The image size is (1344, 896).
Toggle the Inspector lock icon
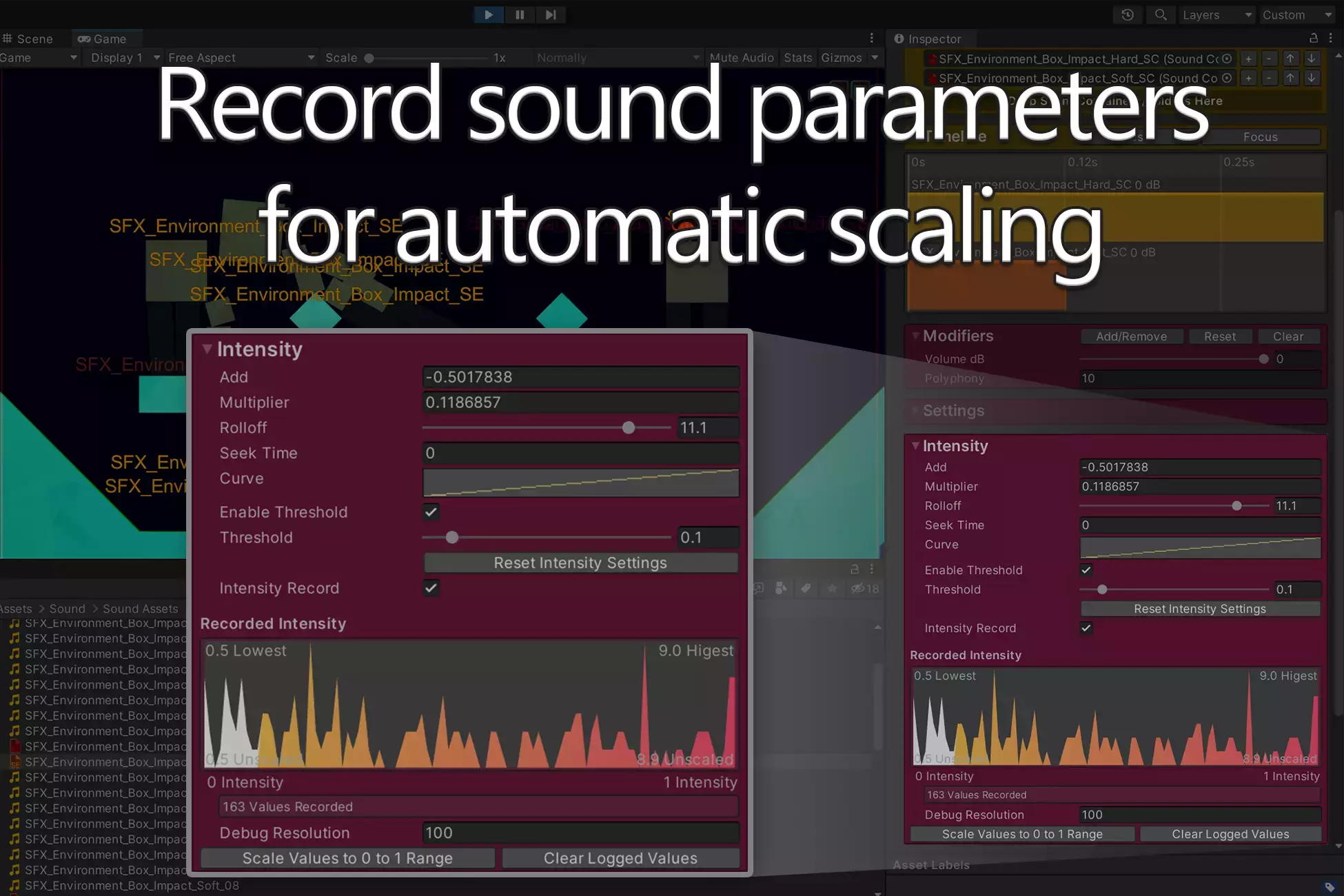[1313, 39]
